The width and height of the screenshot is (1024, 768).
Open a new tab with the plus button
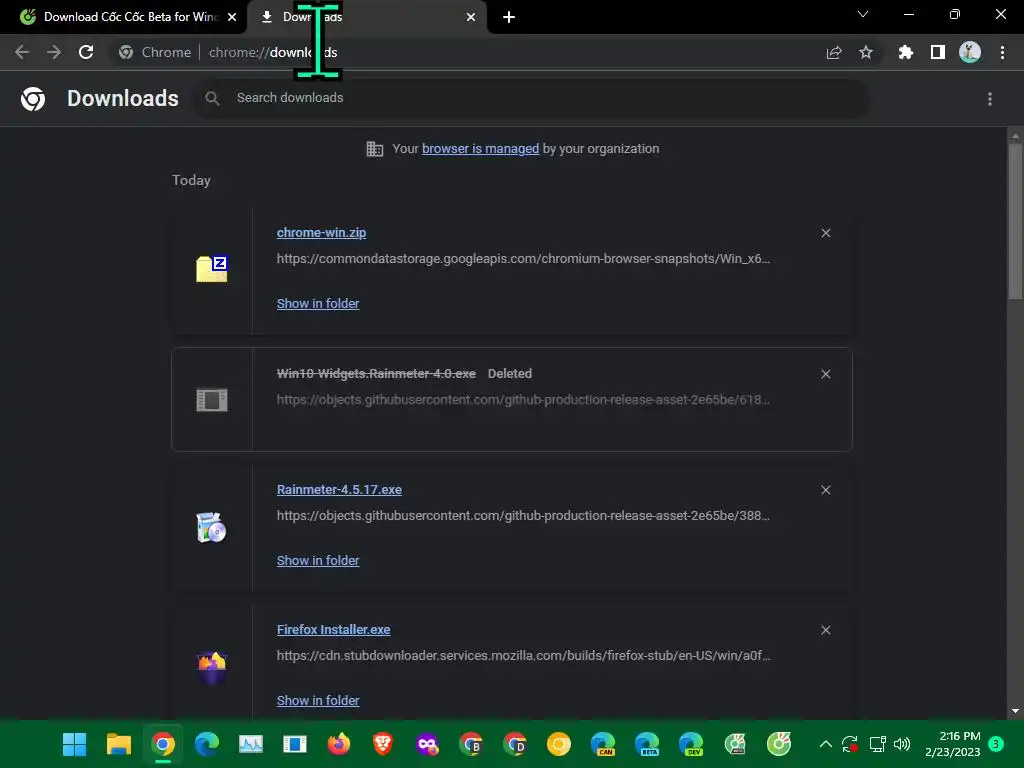click(x=509, y=17)
